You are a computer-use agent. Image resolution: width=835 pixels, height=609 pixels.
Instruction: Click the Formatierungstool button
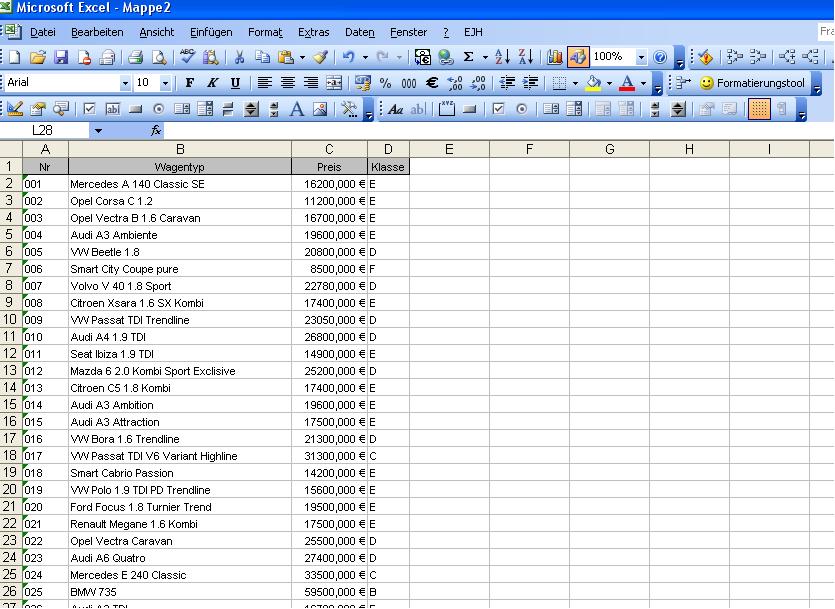pyautogui.click(x=750, y=83)
